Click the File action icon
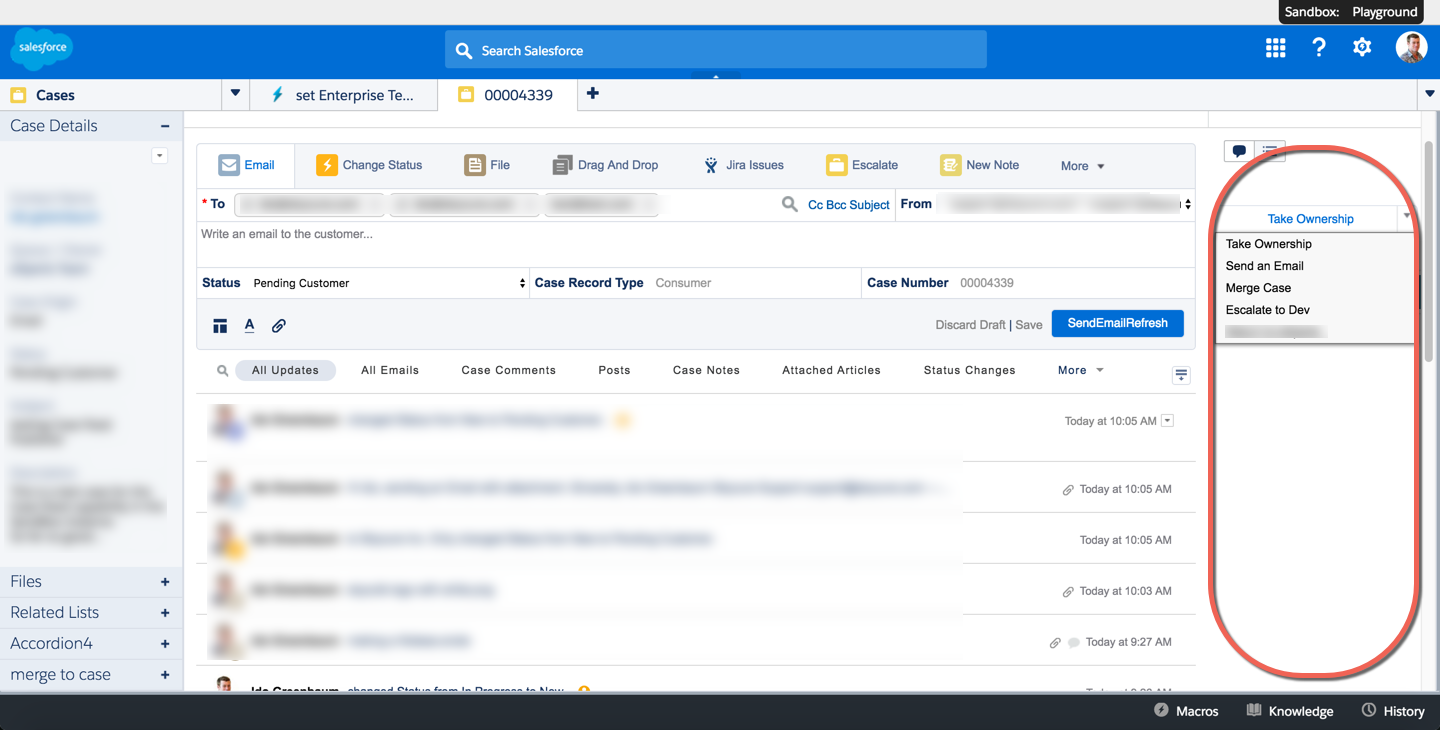 475,165
